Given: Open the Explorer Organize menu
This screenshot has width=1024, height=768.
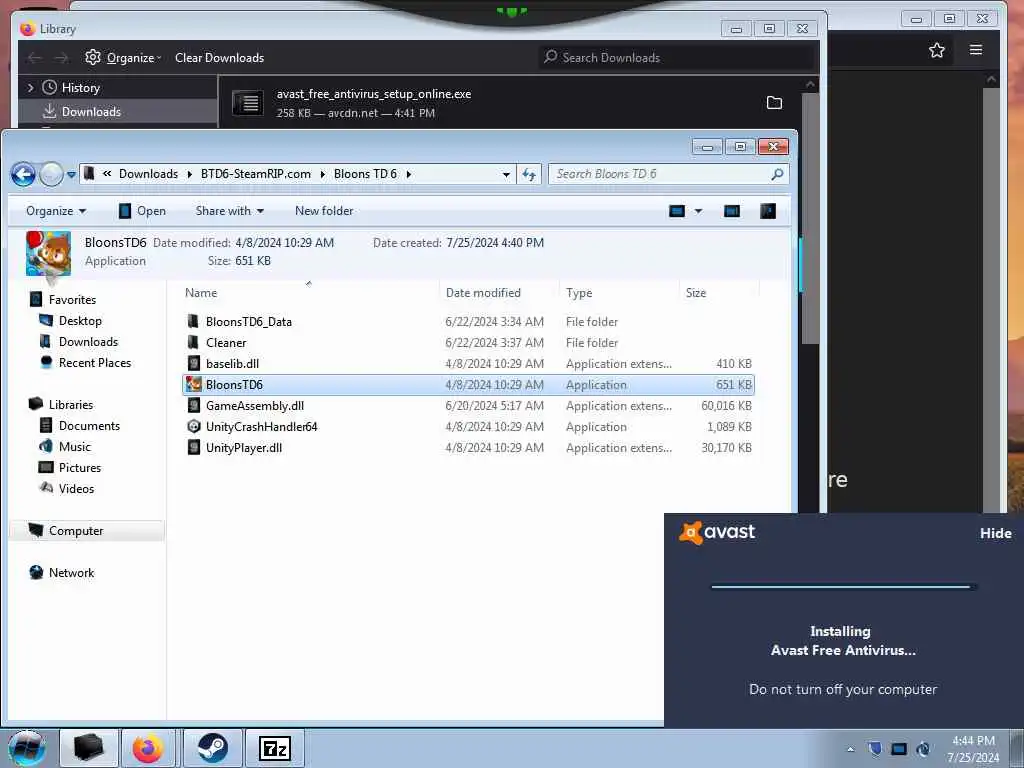Looking at the screenshot, I should [x=56, y=211].
